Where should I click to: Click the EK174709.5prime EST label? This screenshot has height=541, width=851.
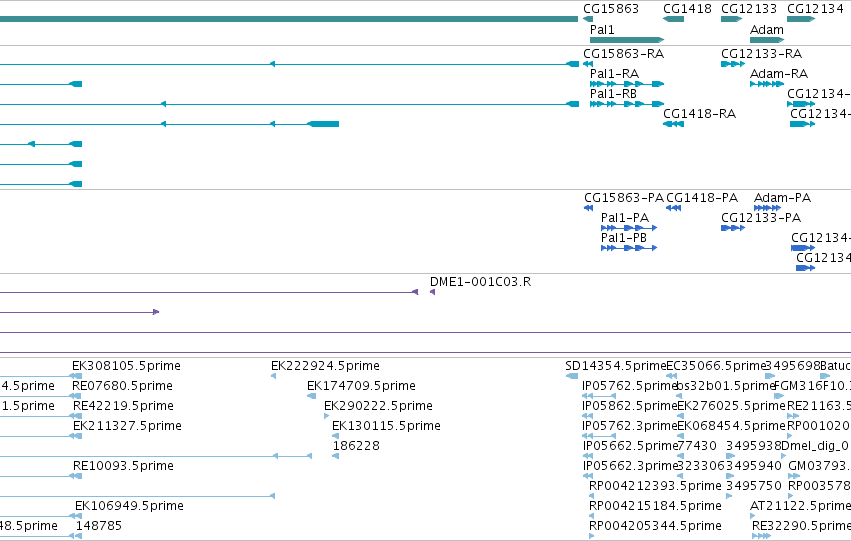pyautogui.click(x=361, y=386)
